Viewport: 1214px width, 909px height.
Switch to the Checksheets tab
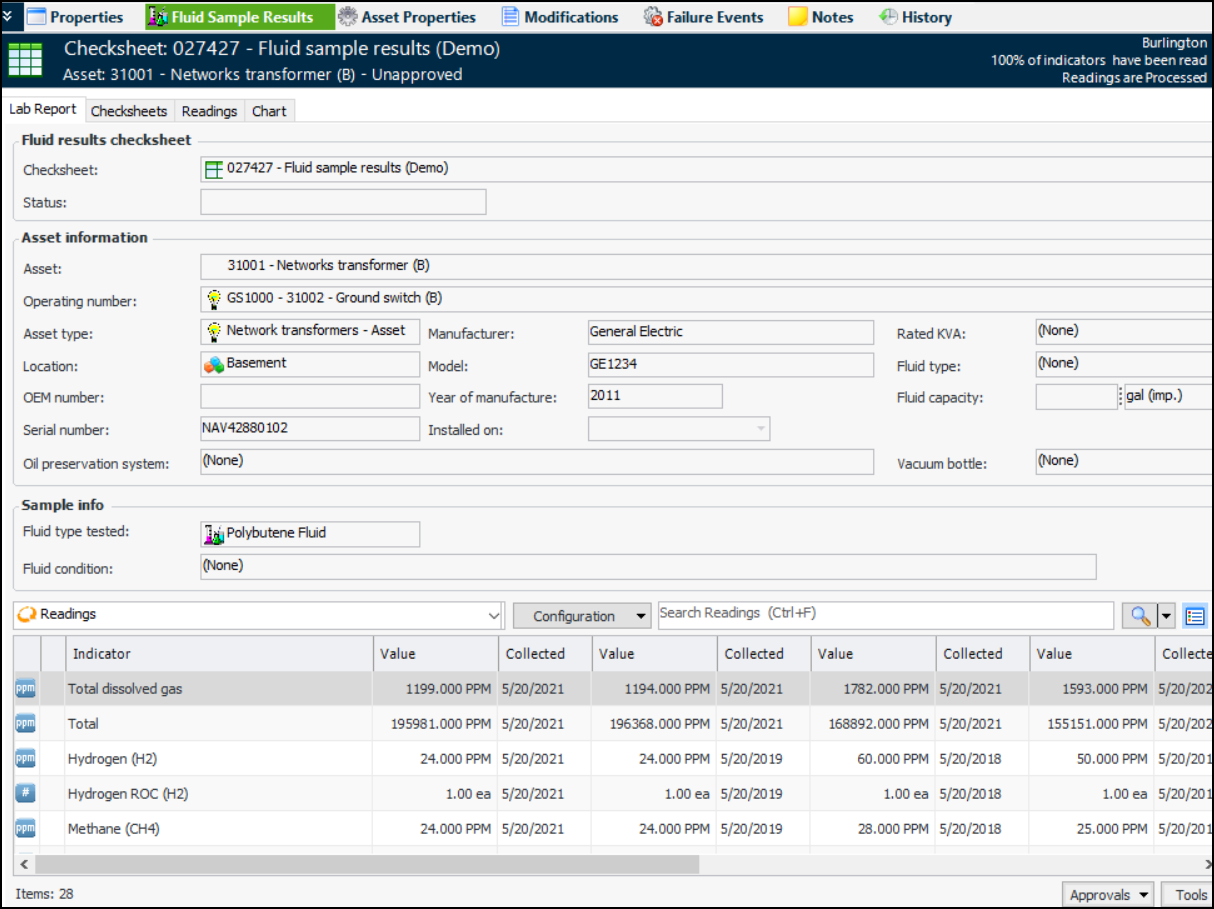129,111
